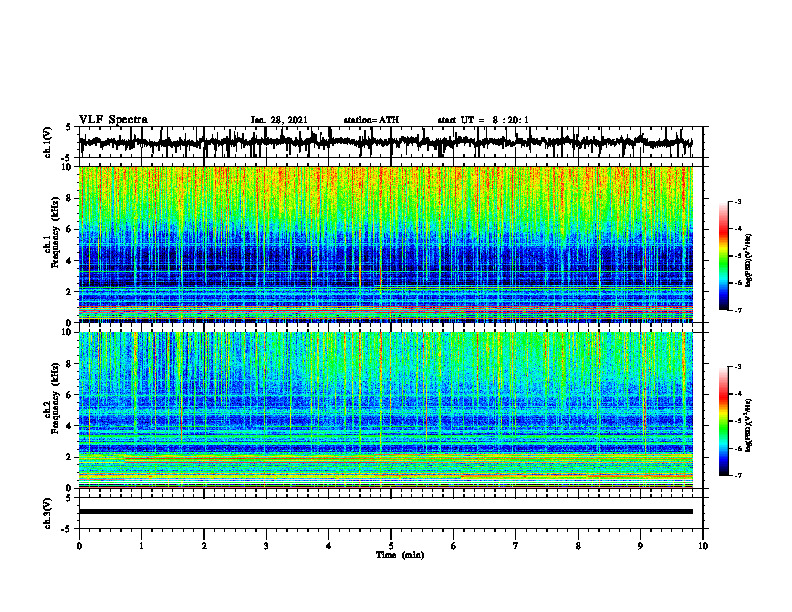Click the "Time (min)" axis label
This screenshot has width=792, height=612.
(400, 555)
